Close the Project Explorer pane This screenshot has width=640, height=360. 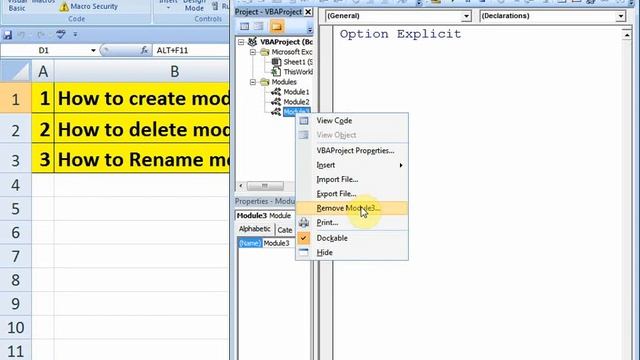(x=309, y=12)
